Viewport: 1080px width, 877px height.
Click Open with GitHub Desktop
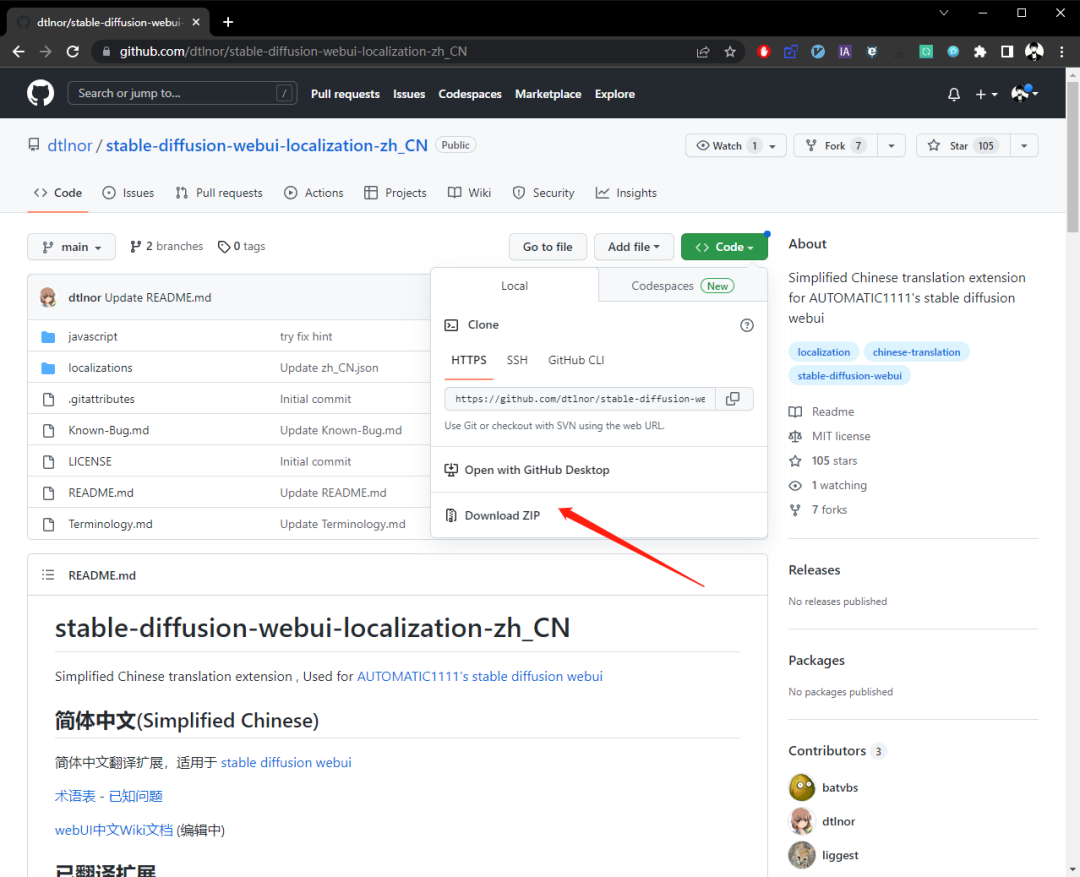537,470
